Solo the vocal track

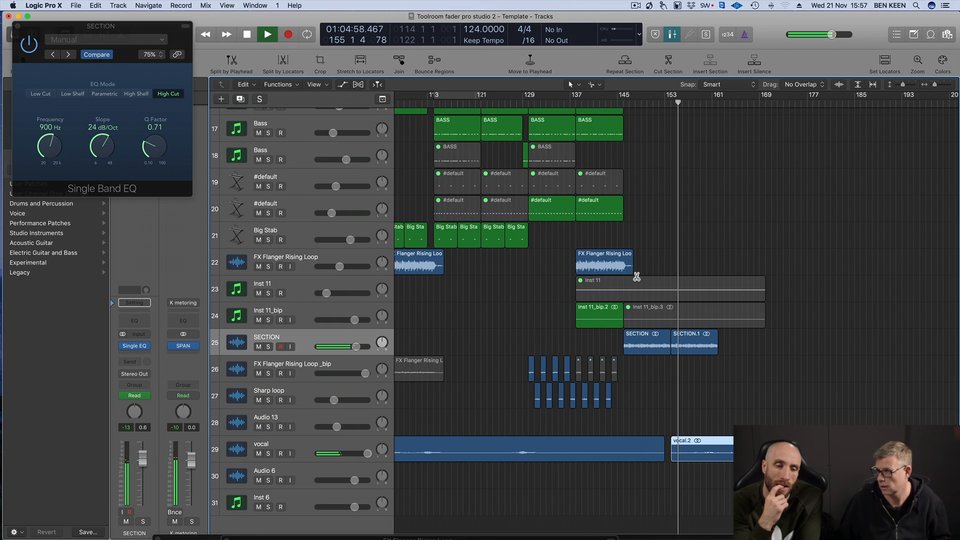click(268, 454)
